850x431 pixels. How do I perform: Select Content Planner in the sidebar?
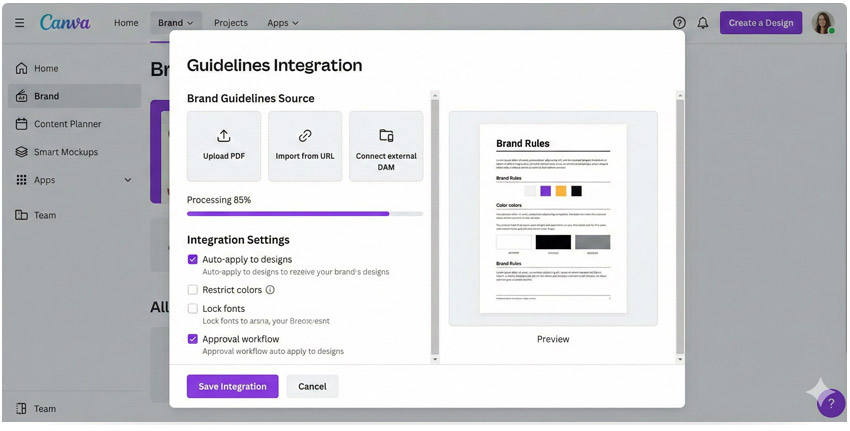[x=74, y=124]
